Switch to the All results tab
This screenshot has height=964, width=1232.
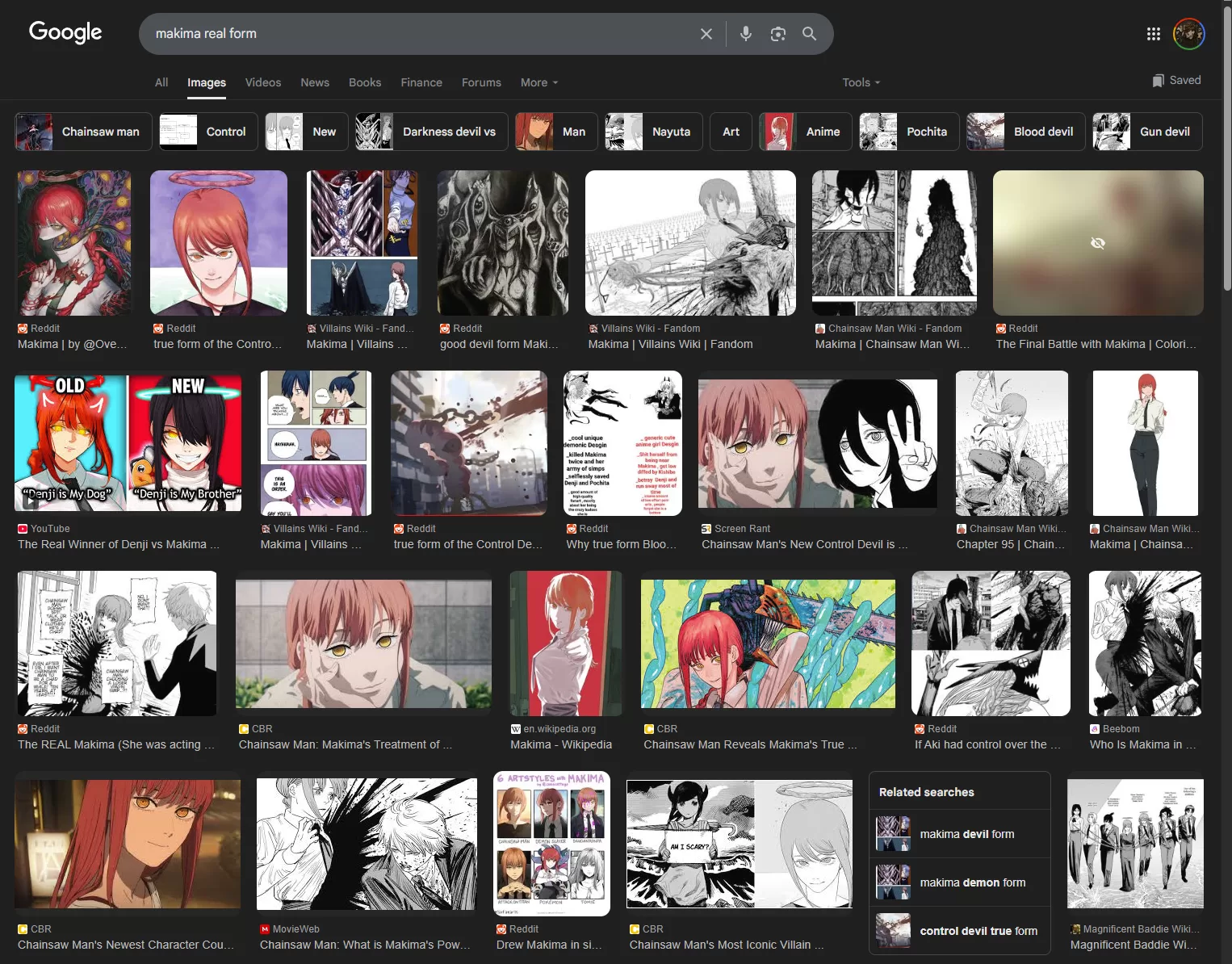161,82
